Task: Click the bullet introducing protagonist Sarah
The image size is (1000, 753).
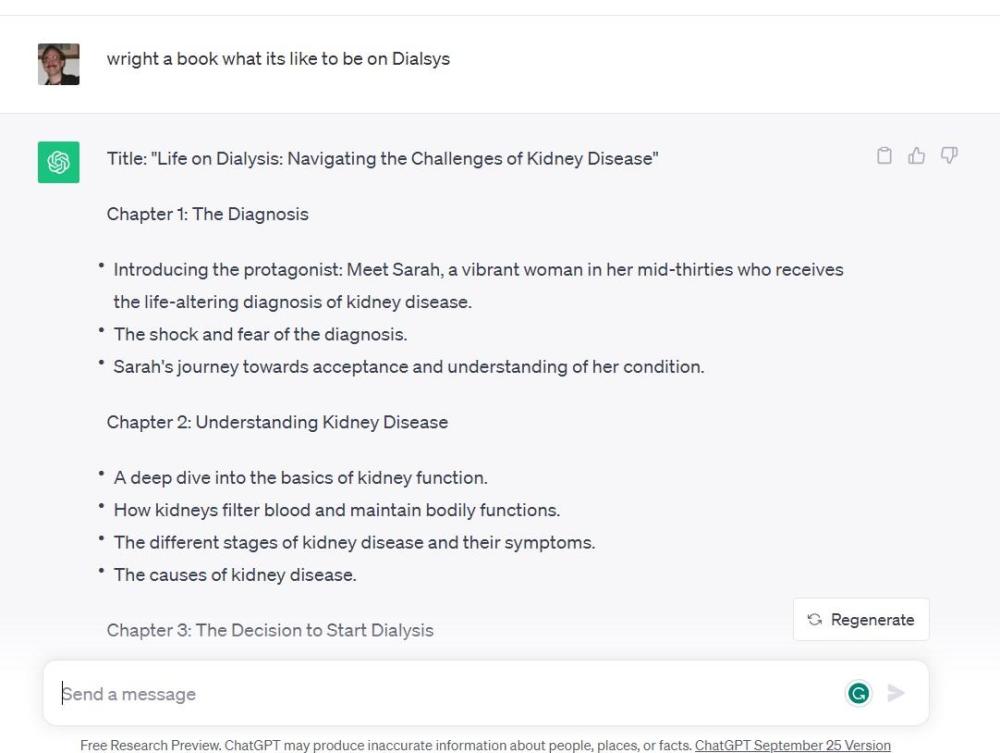Action: (478, 270)
